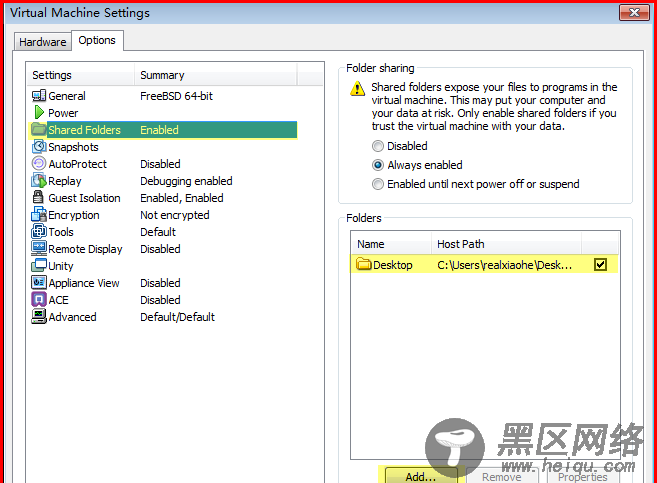Click the Replay icon

tap(39, 181)
